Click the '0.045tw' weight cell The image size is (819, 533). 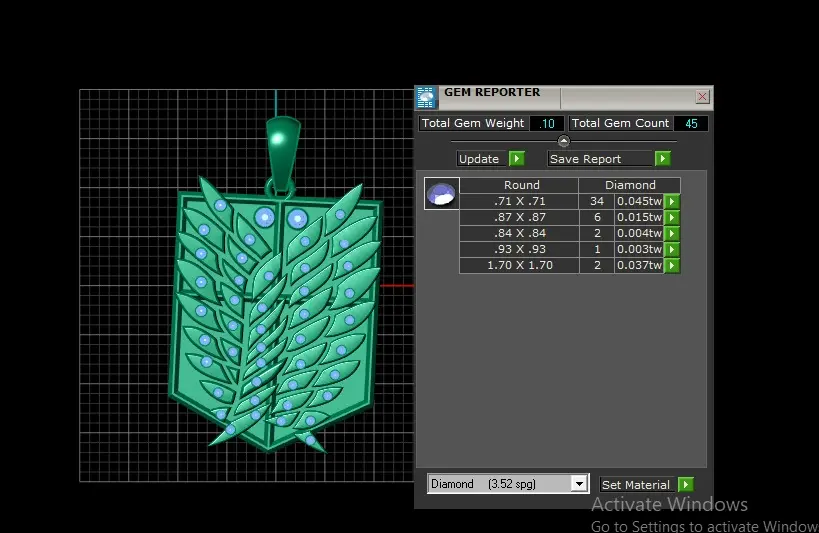639,201
